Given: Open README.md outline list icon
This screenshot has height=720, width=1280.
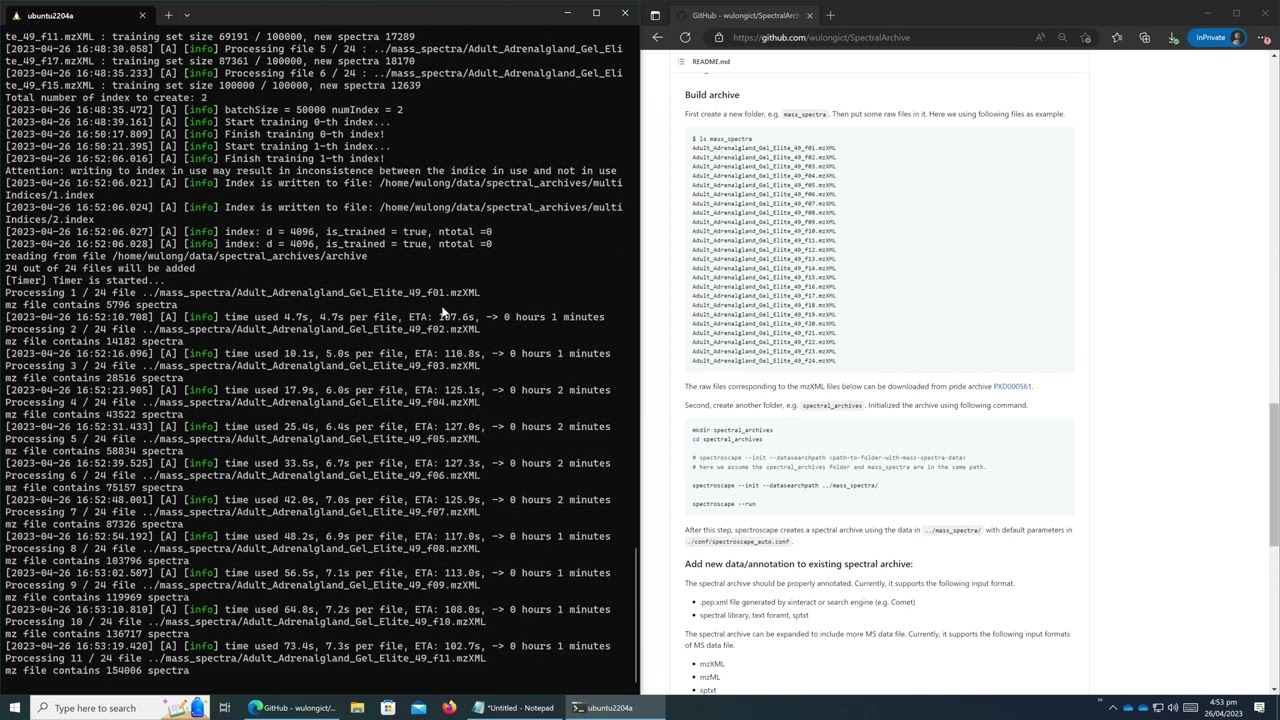Looking at the screenshot, I should coord(681,61).
